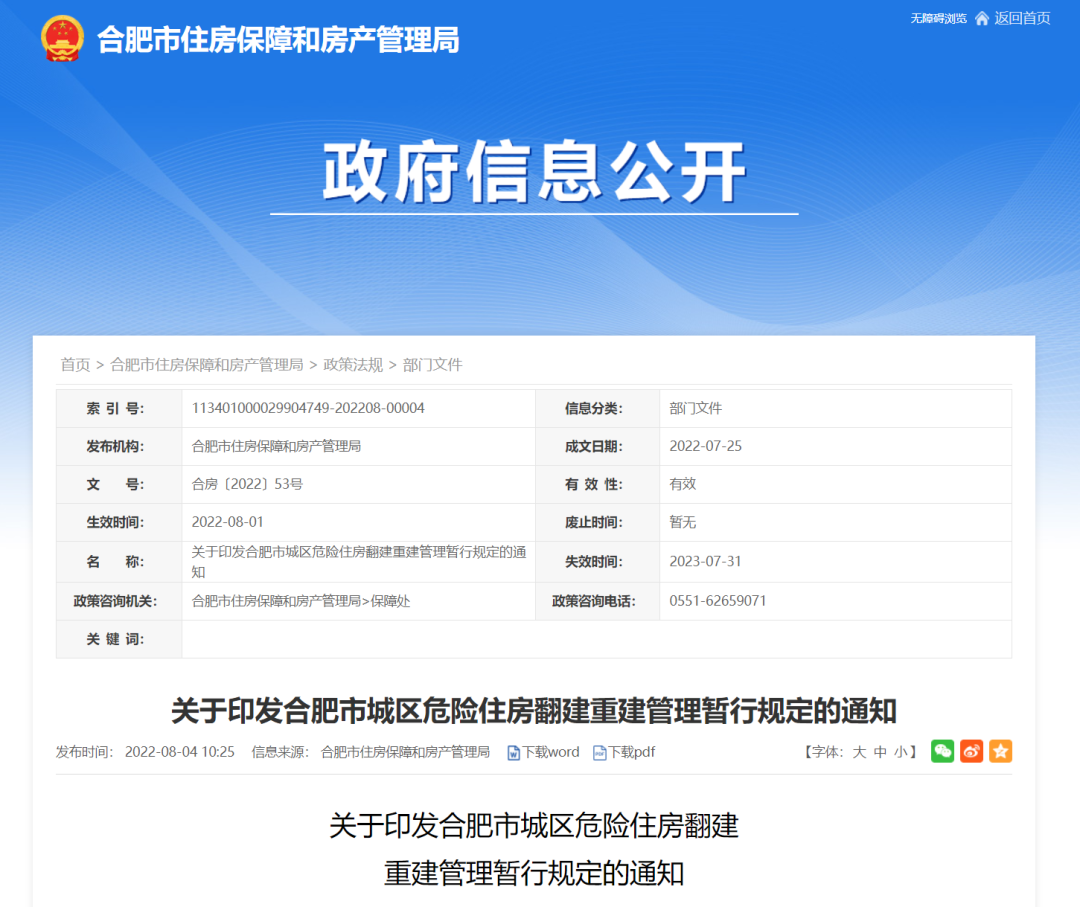Click the 政策咨询电话 label
The width and height of the screenshot is (1080, 907).
(x=594, y=601)
